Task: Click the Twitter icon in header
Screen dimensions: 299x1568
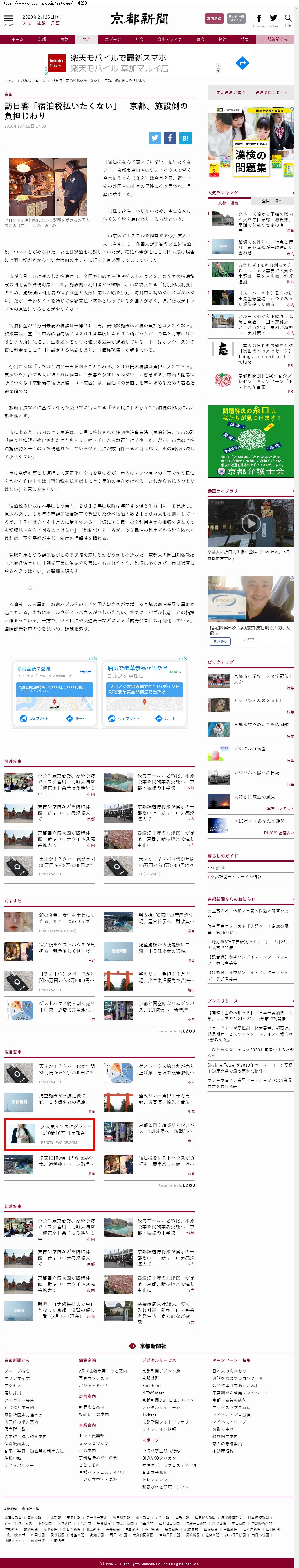Action: 273,18
